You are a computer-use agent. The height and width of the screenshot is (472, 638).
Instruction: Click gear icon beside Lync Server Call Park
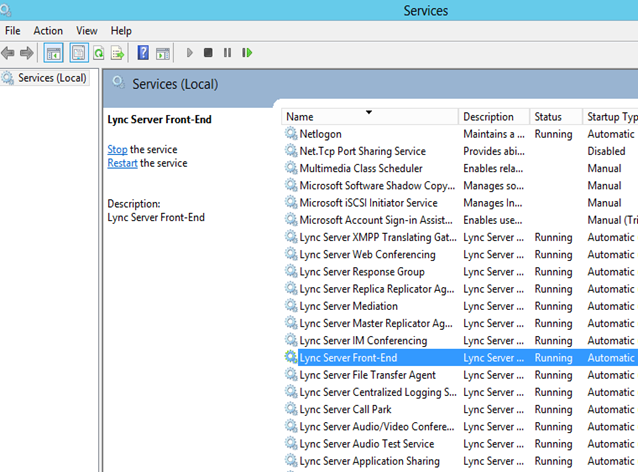tap(291, 409)
